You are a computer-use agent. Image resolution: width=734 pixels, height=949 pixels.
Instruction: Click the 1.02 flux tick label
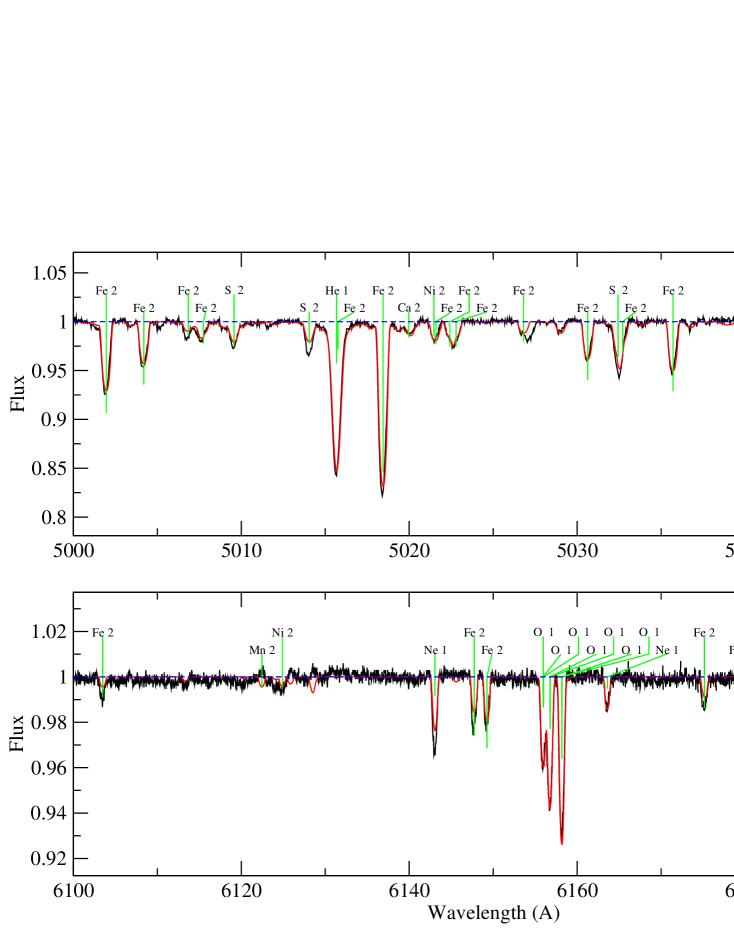(49, 631)
